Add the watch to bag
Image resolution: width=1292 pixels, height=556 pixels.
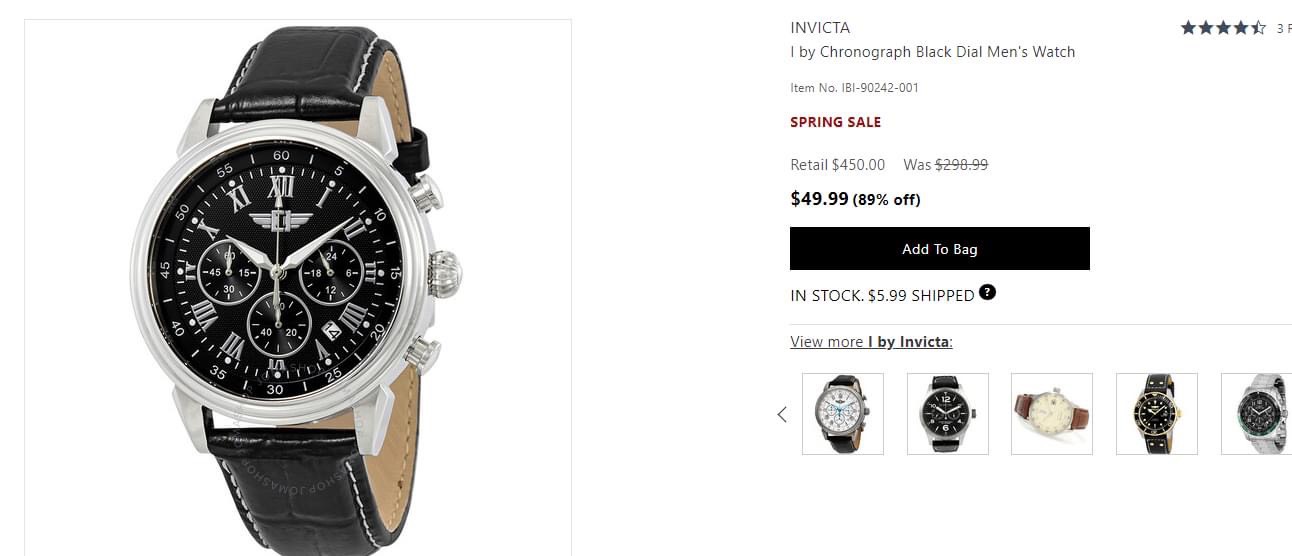pos(939,249)
